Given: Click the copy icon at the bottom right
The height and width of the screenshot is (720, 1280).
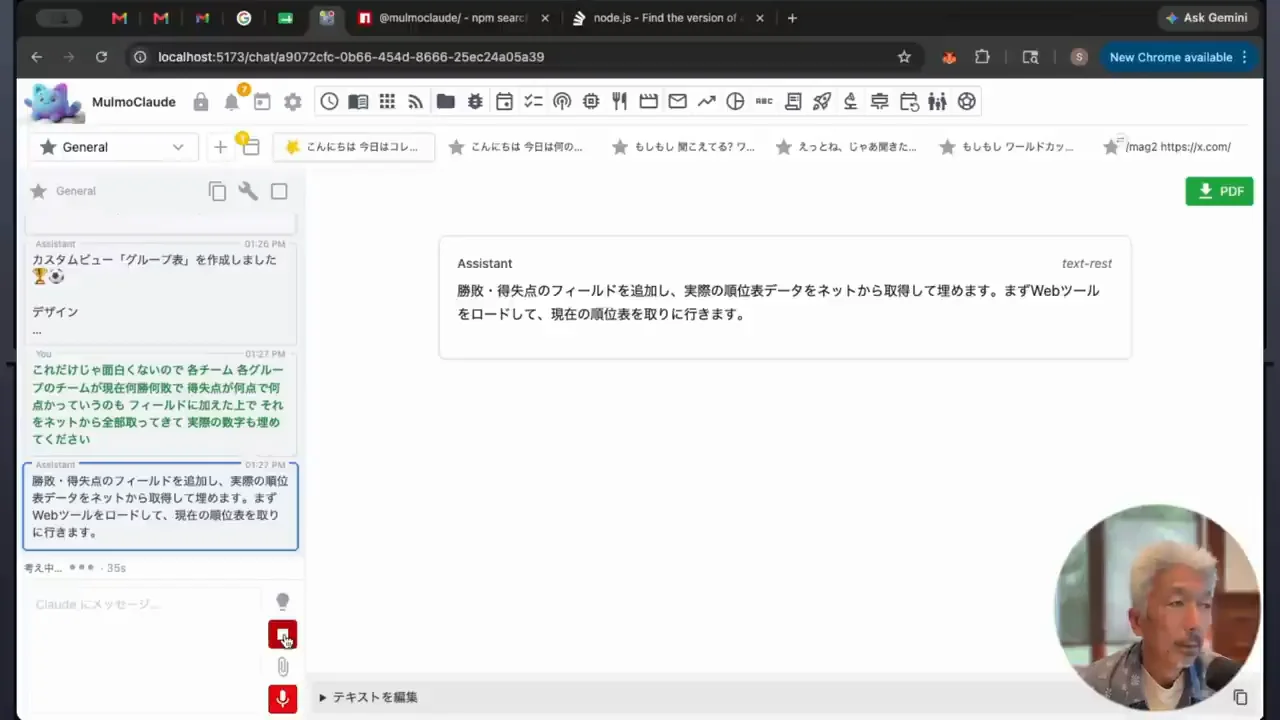Looking at the screenshot, I should (x=1240, y=697).
